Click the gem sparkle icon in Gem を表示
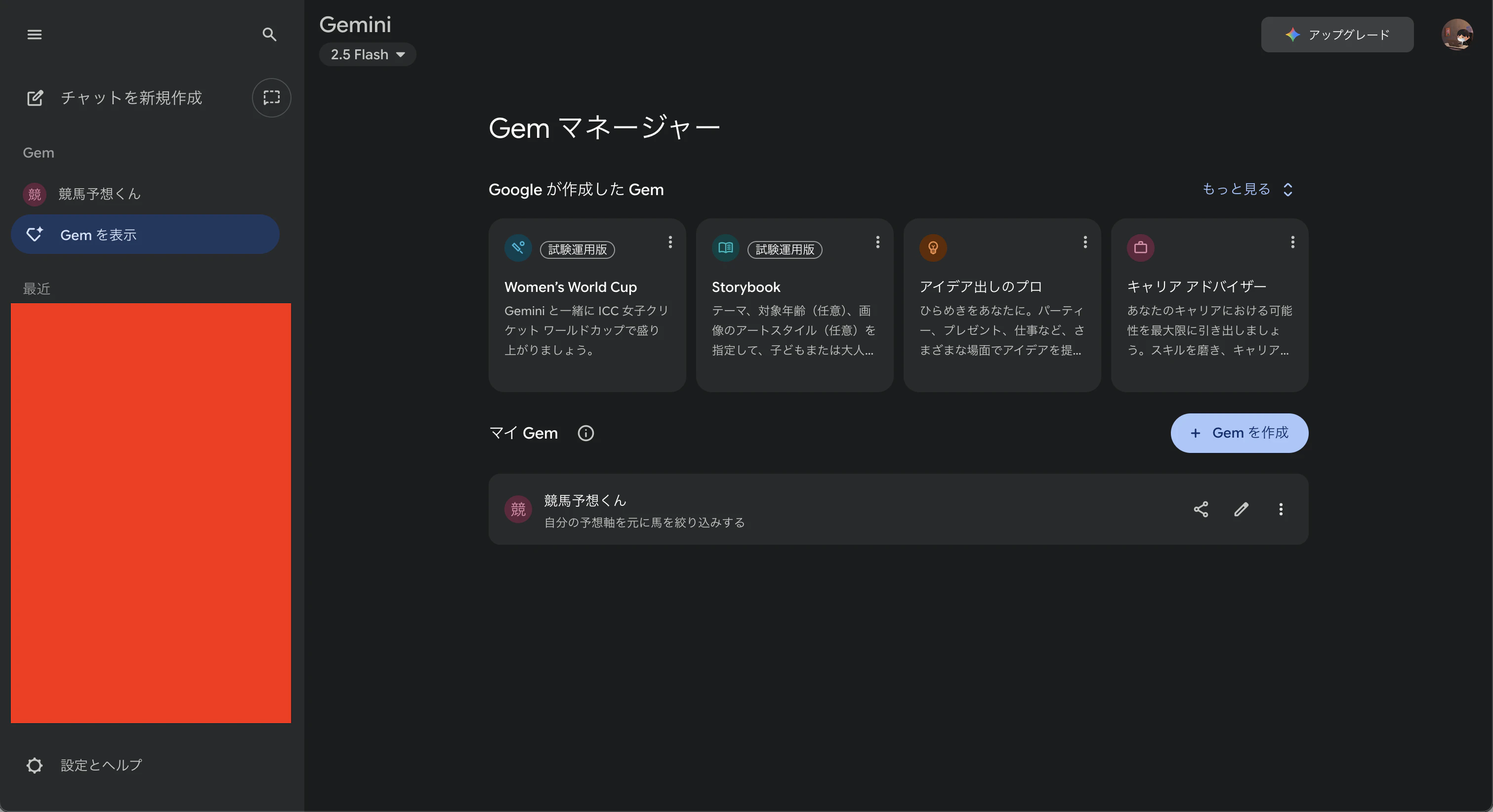This screenshot has width=1493, height=812. tap(34, 234)
